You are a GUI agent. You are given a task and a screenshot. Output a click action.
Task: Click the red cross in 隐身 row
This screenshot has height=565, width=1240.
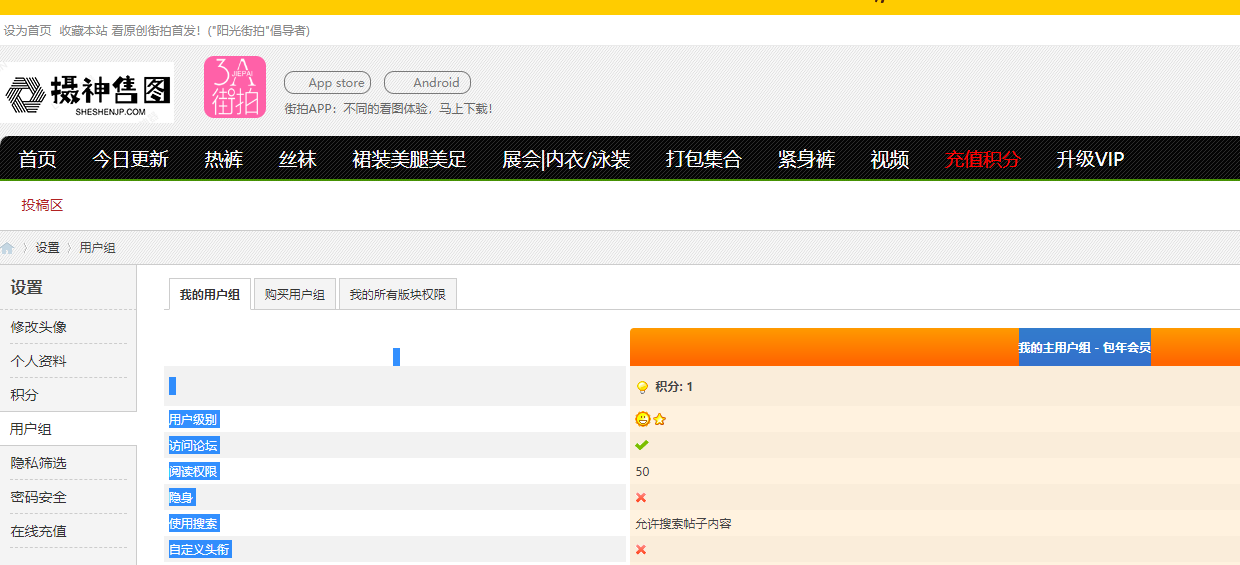click(641, 497)
